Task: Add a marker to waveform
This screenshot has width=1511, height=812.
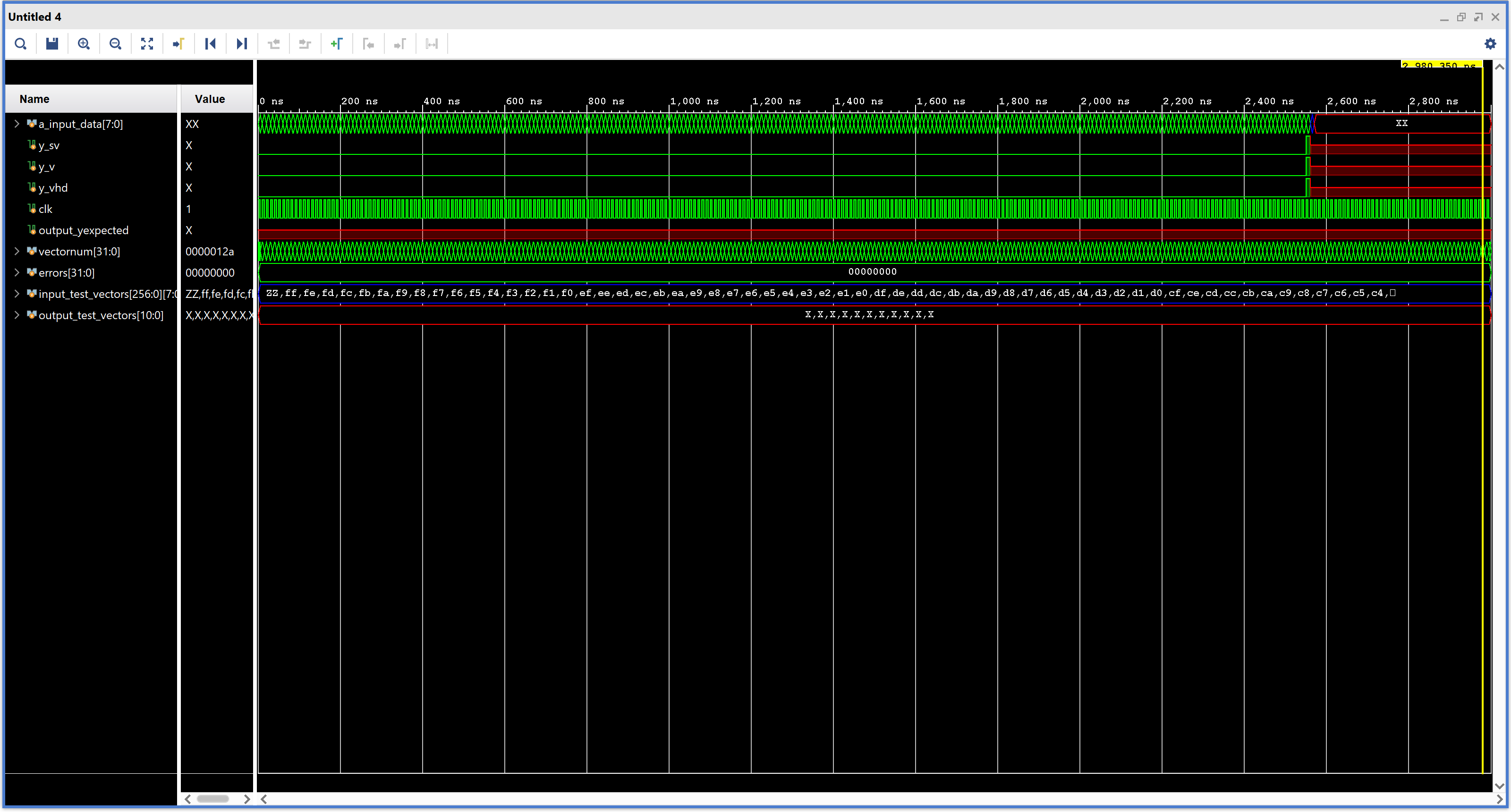Action: tap(337, 44)
